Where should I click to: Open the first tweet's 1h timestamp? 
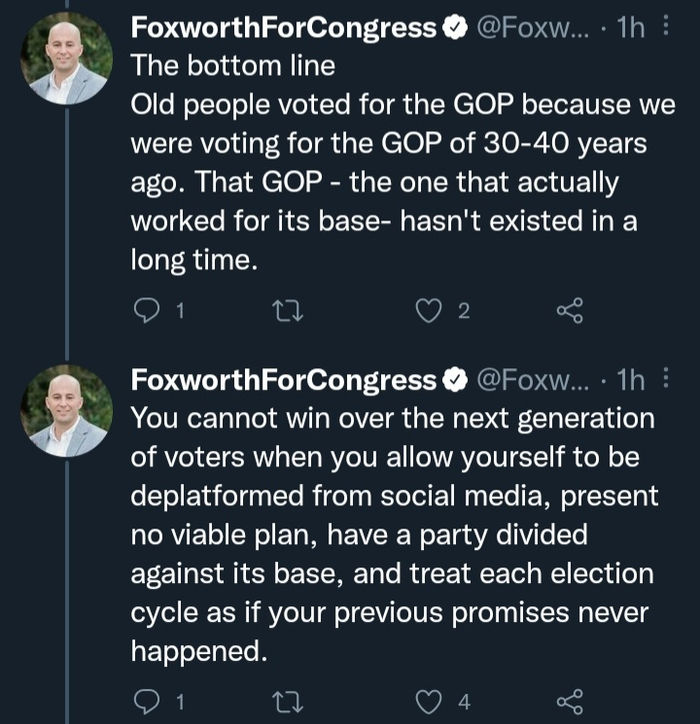[631, 30]
